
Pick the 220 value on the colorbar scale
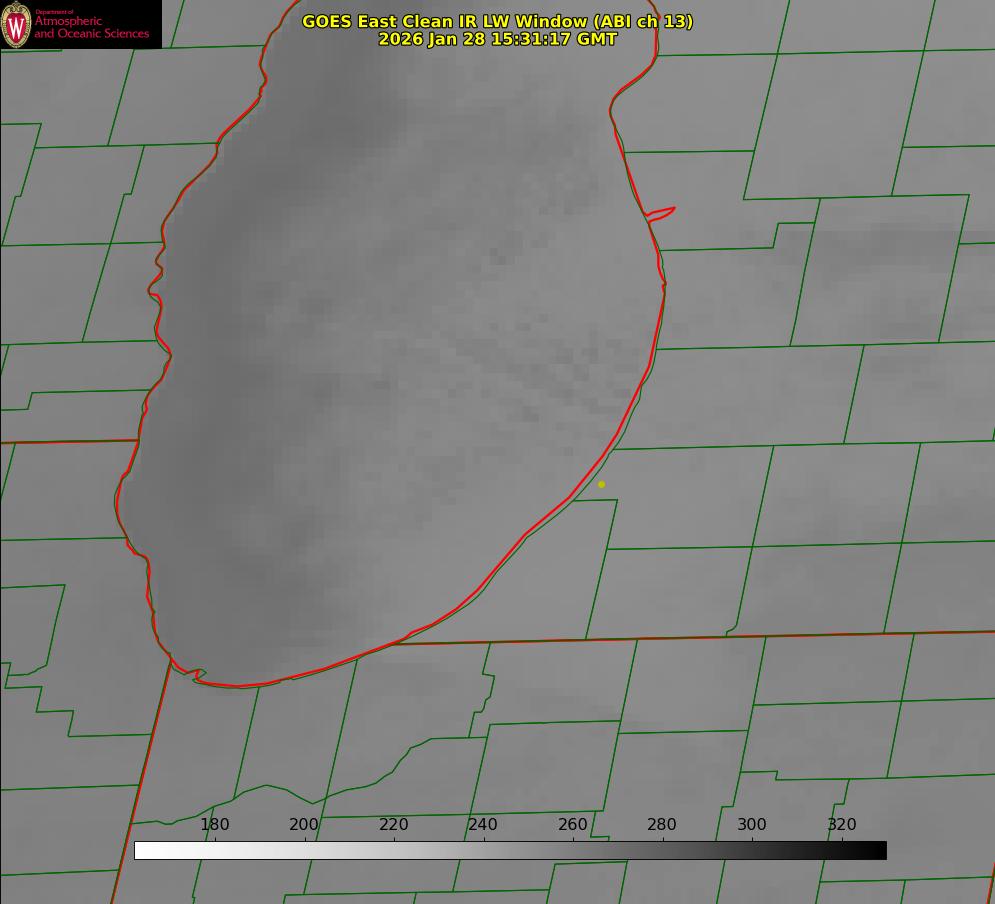click(394, 825)
